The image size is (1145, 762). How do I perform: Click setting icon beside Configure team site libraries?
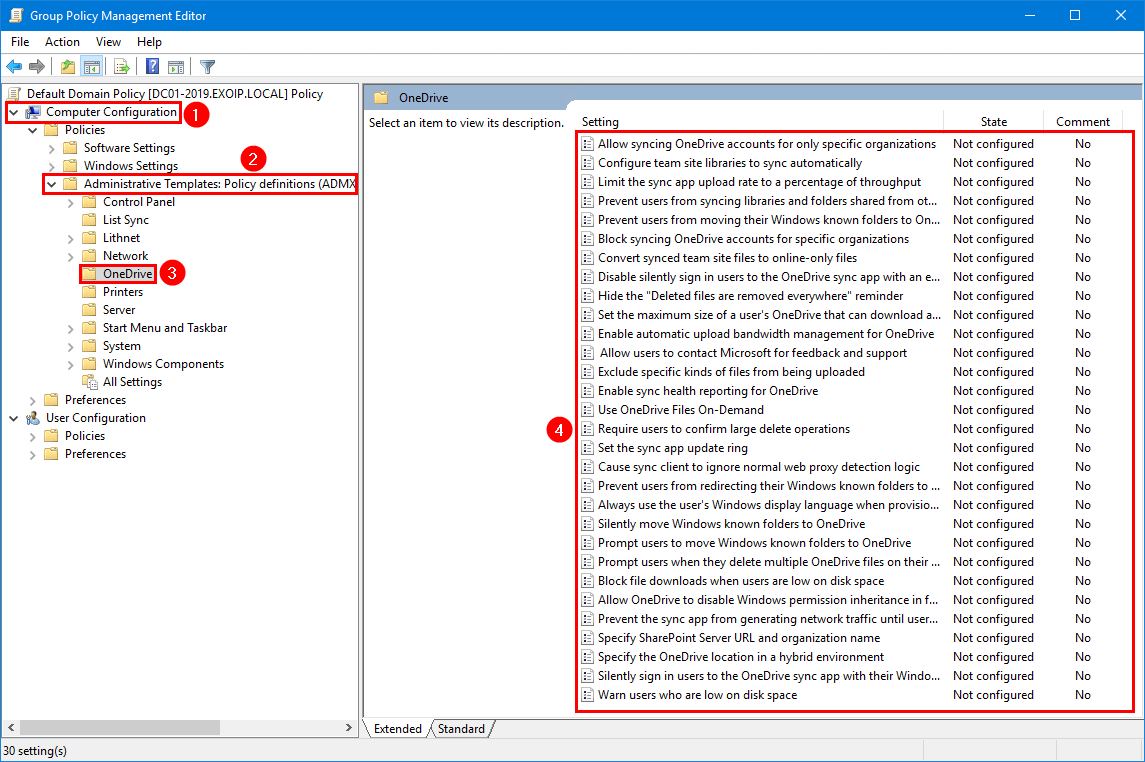(x=587, y=163)
